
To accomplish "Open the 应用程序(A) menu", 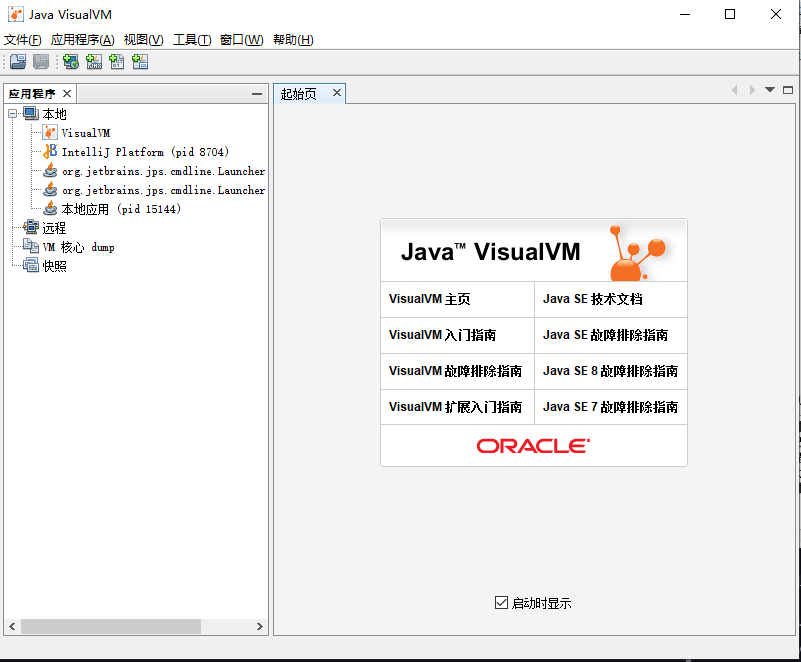I will pos(83,39).
